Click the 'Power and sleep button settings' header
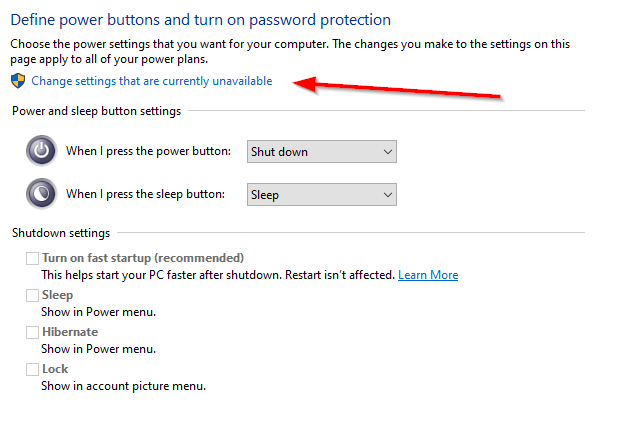Screen dimensions: 617x423 click(x=96, y=111)
